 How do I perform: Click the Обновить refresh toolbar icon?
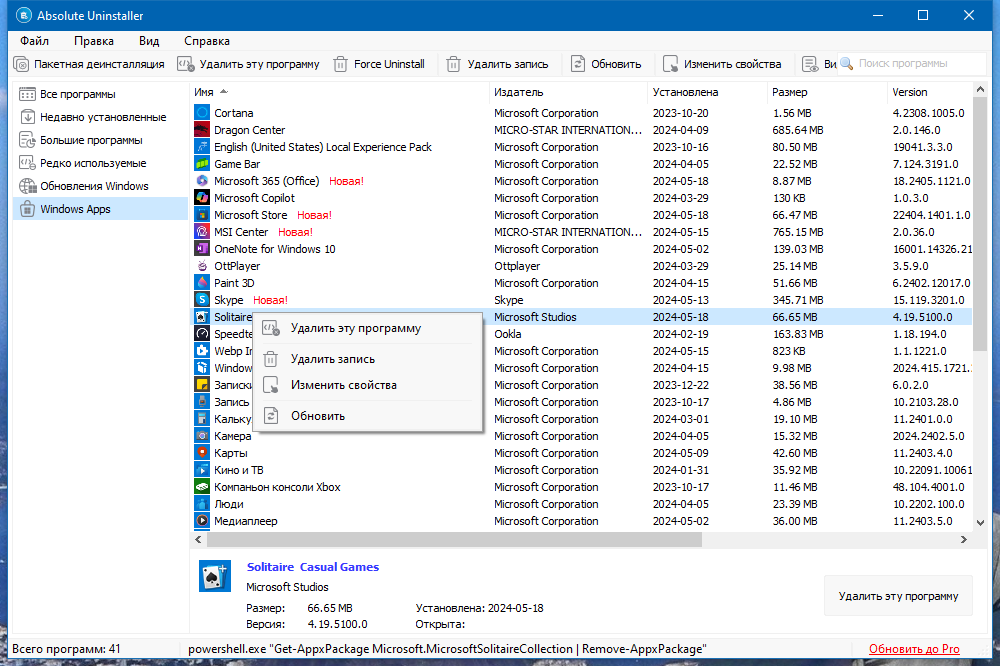pyautogui.click(x=578, y=64)
